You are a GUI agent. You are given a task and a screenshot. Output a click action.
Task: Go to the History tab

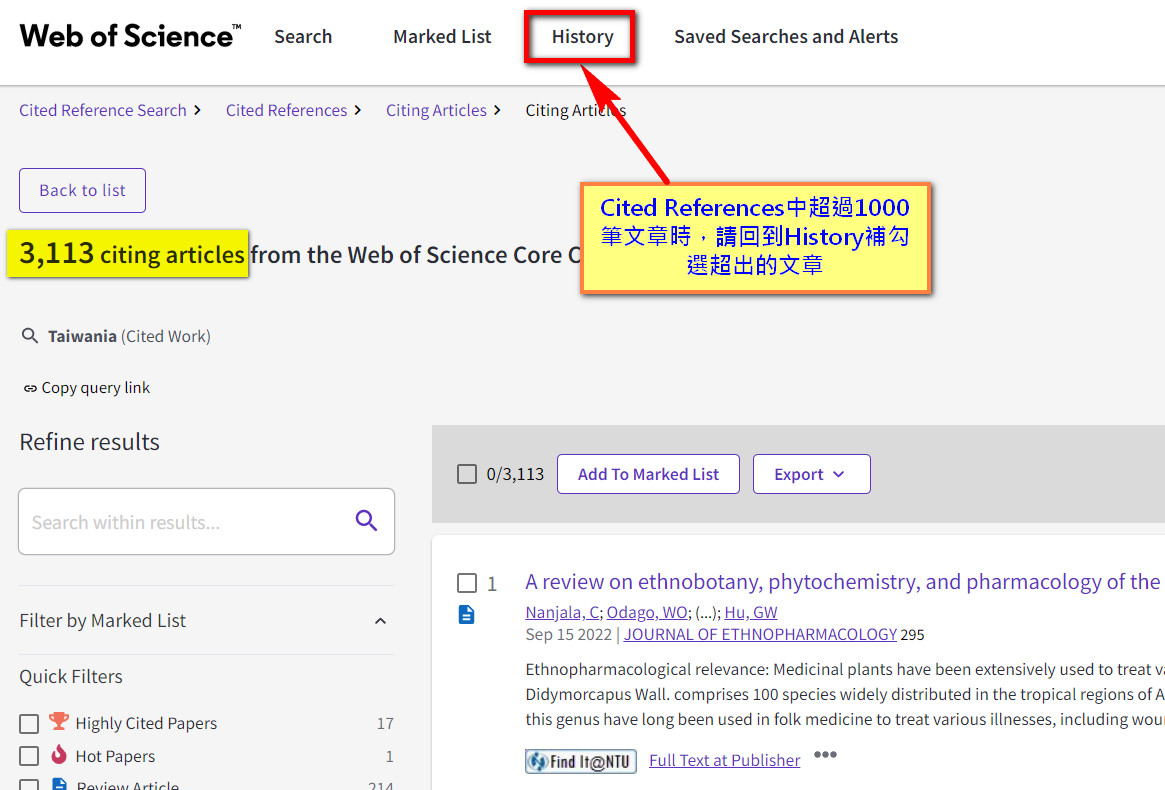point(582,36)
